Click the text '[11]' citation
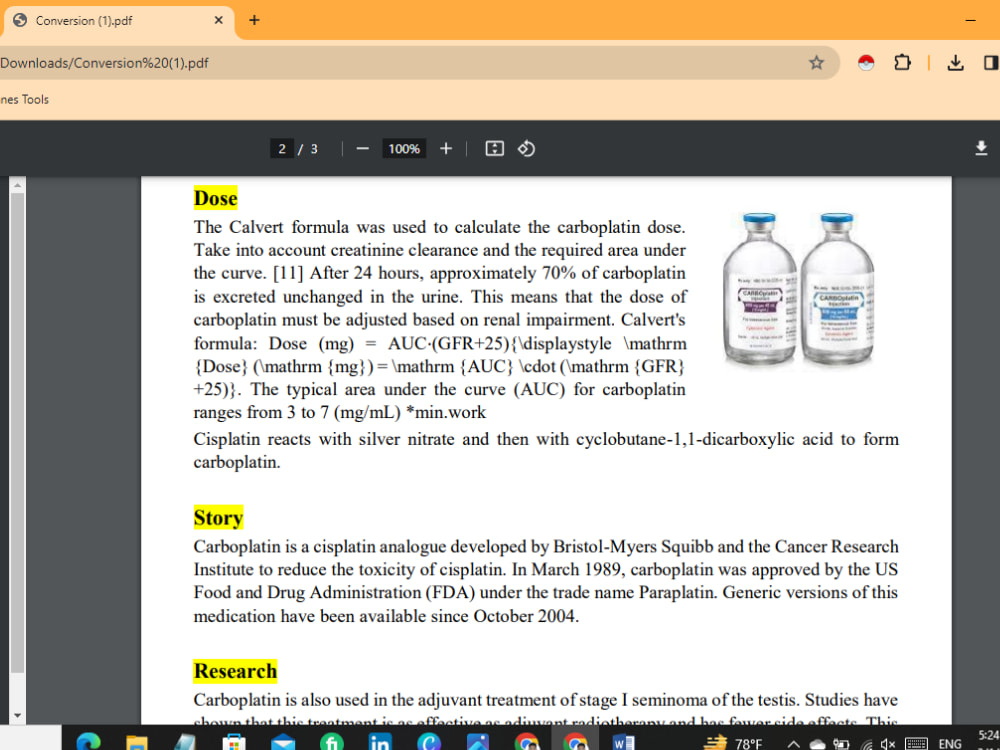The width and height of the screenshot is (1000, 750). [288, 273]
